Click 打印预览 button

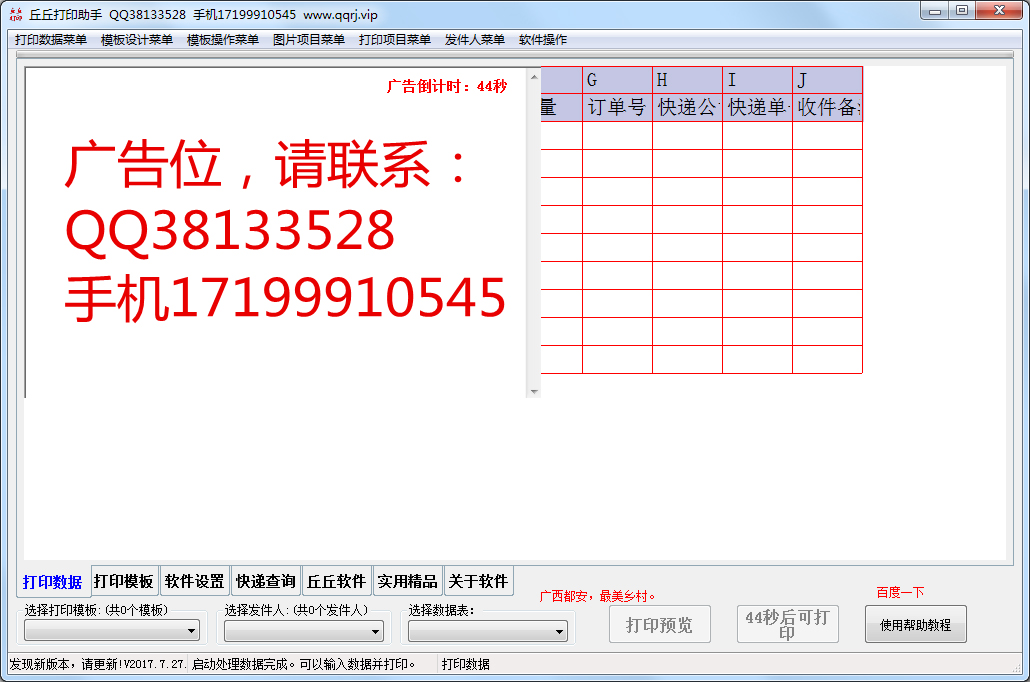tap(660, 624)
